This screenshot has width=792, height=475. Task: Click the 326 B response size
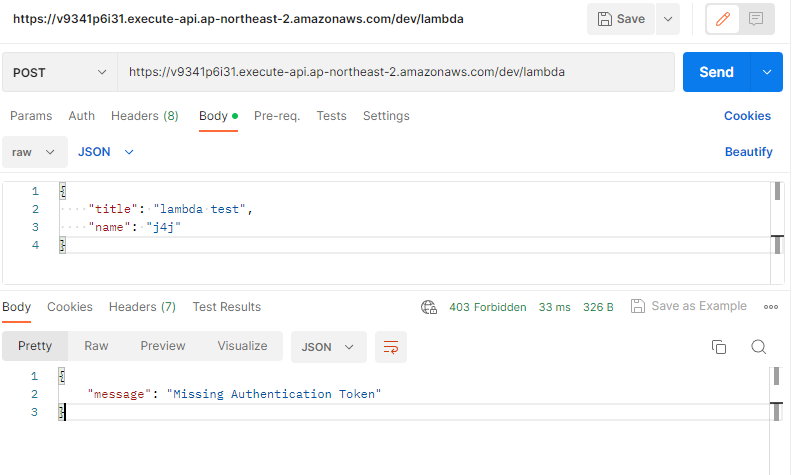coord(598,307)
